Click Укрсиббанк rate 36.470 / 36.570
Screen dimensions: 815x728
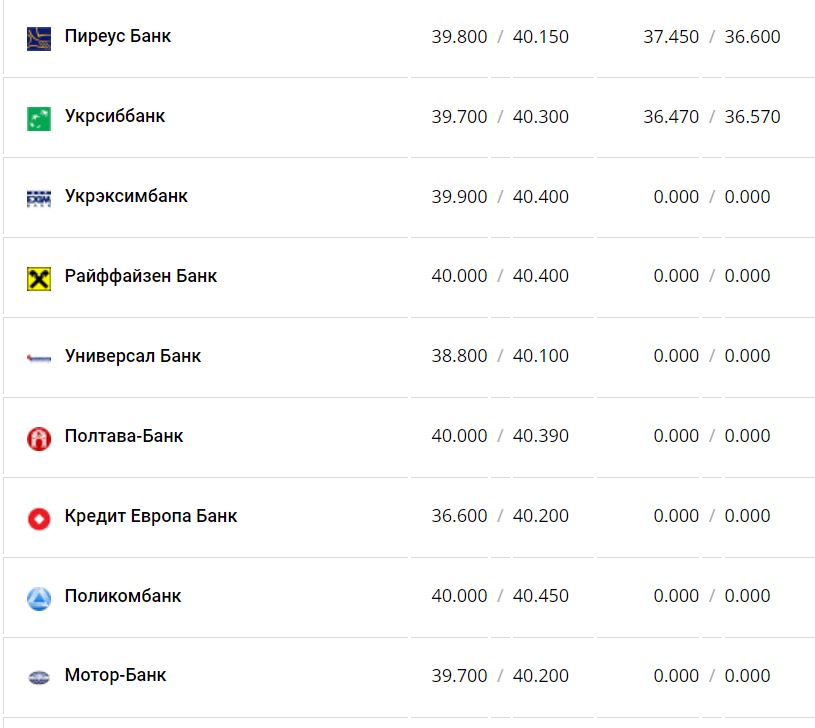[712, 117]
